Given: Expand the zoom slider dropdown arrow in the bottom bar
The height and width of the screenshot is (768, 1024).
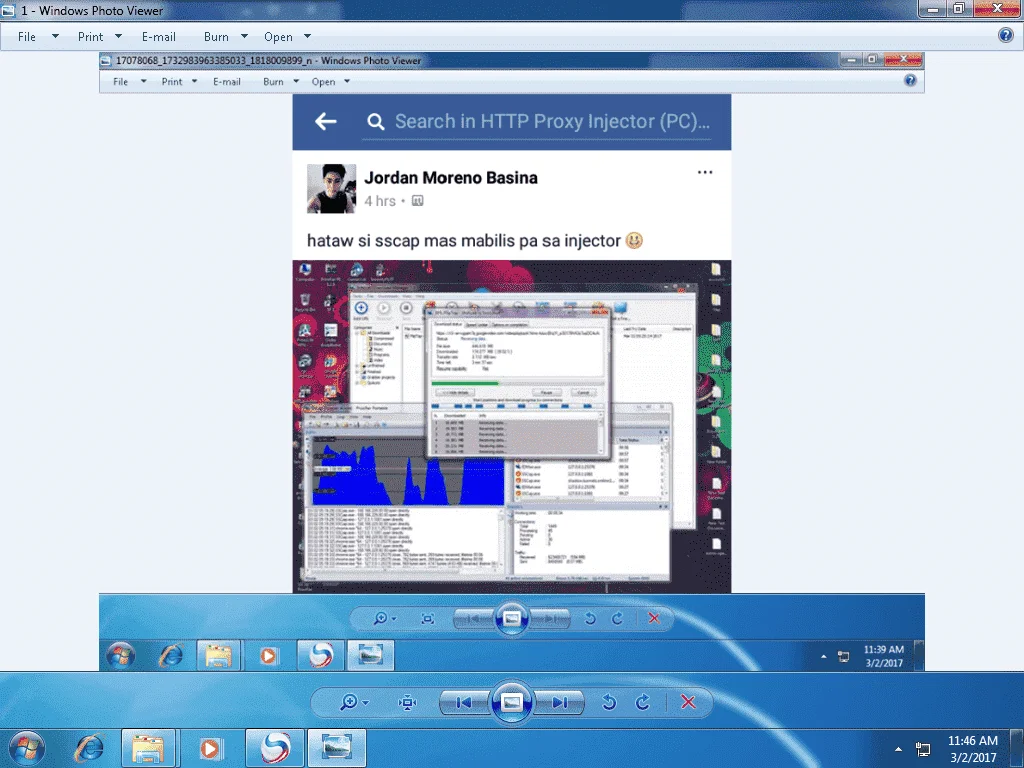Looking at the screenshot, I should coord(365,703).
